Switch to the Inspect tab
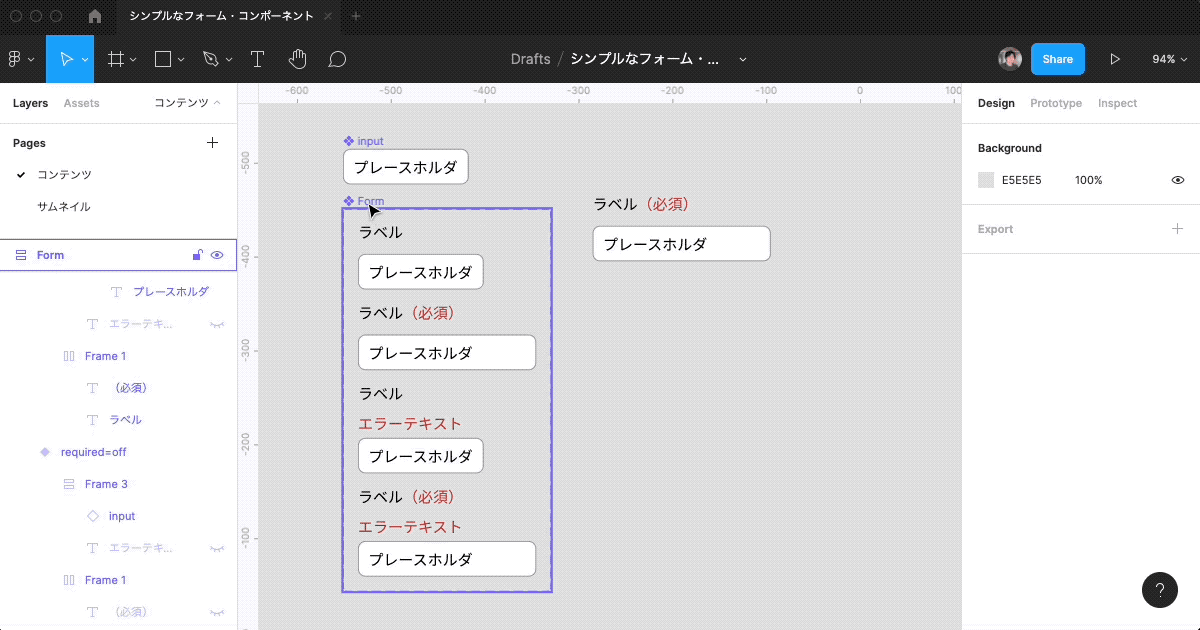 point(1117,103)
